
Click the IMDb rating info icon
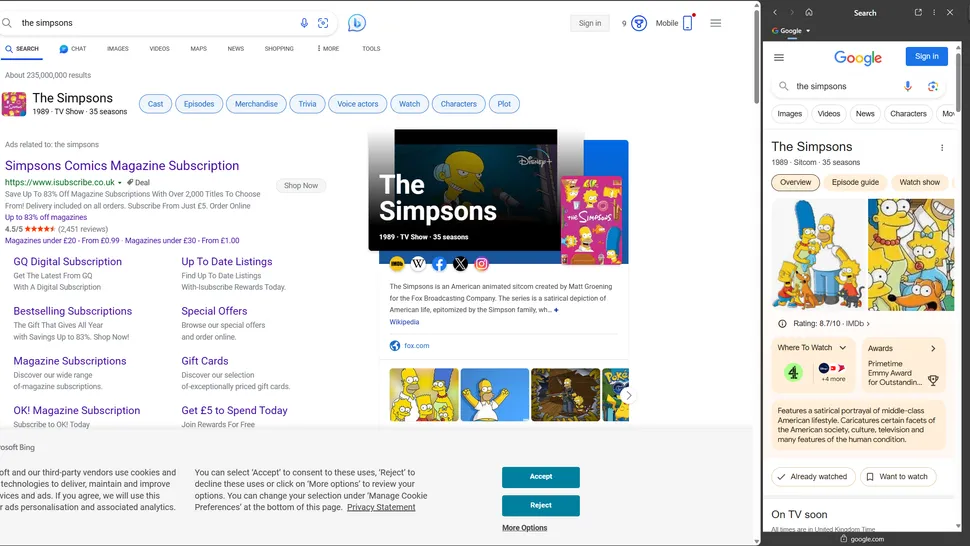click(x=782, y=323)
